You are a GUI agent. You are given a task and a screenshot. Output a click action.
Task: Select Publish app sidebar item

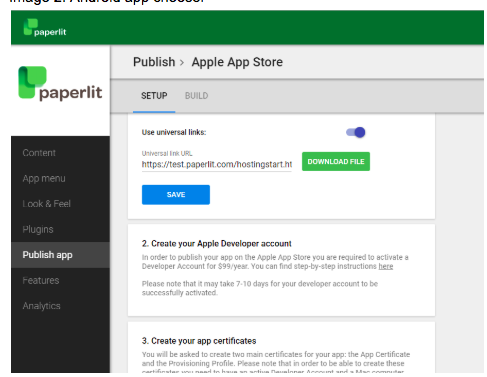click(60, 255)
